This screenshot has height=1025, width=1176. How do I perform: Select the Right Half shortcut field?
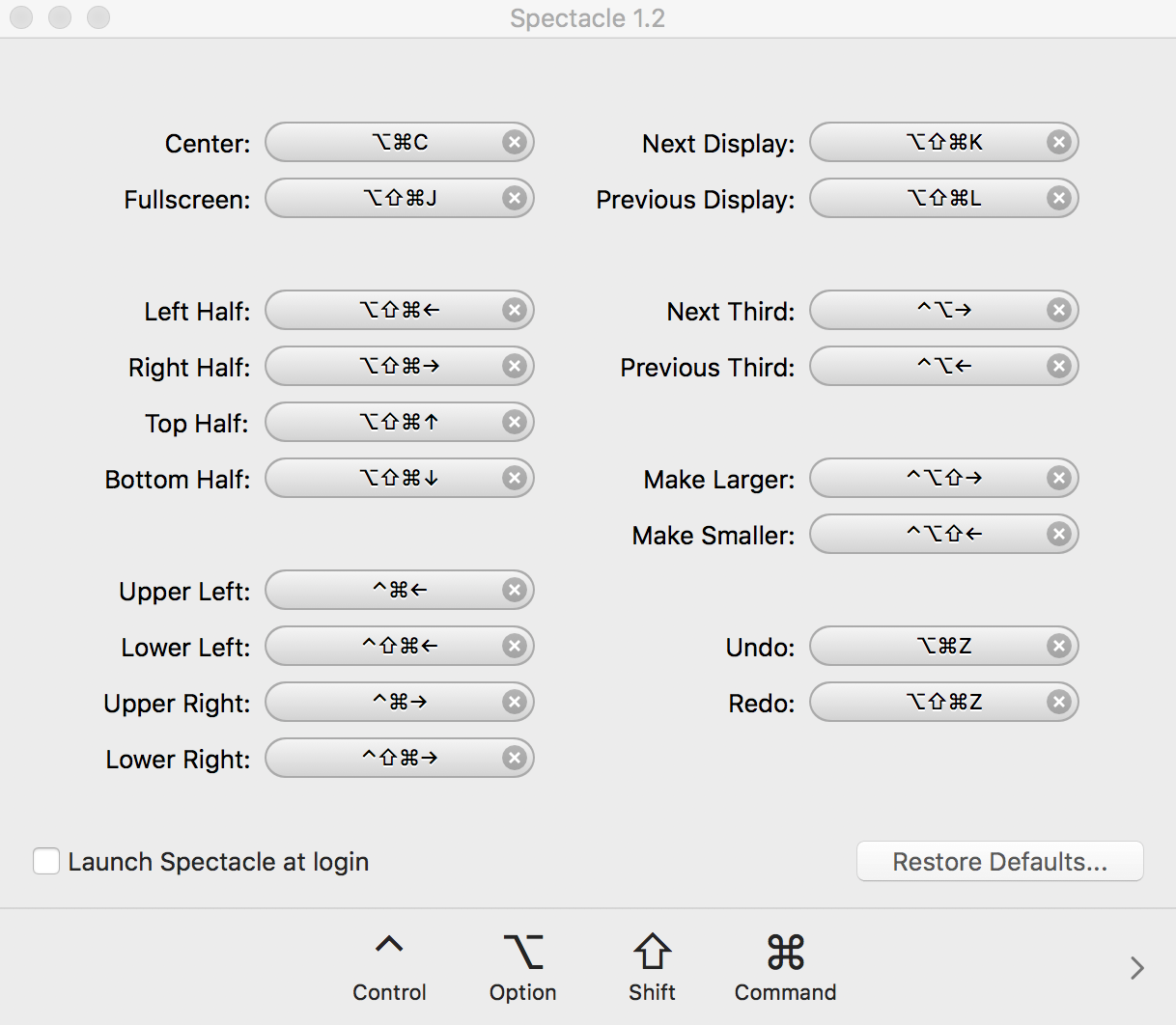386,367
